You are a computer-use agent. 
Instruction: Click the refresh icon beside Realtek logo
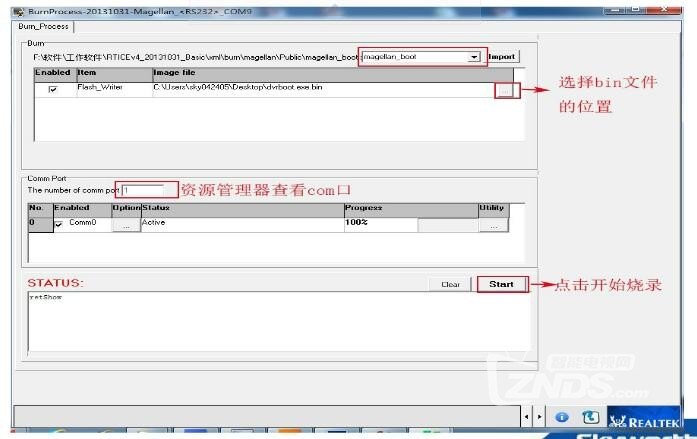click(x=590, y=415)
